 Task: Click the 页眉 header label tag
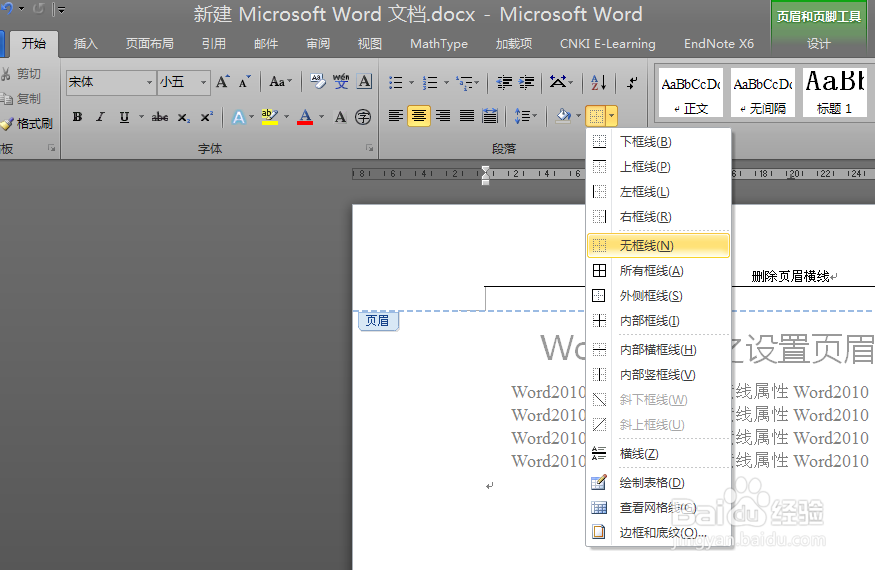coord(378,320)
